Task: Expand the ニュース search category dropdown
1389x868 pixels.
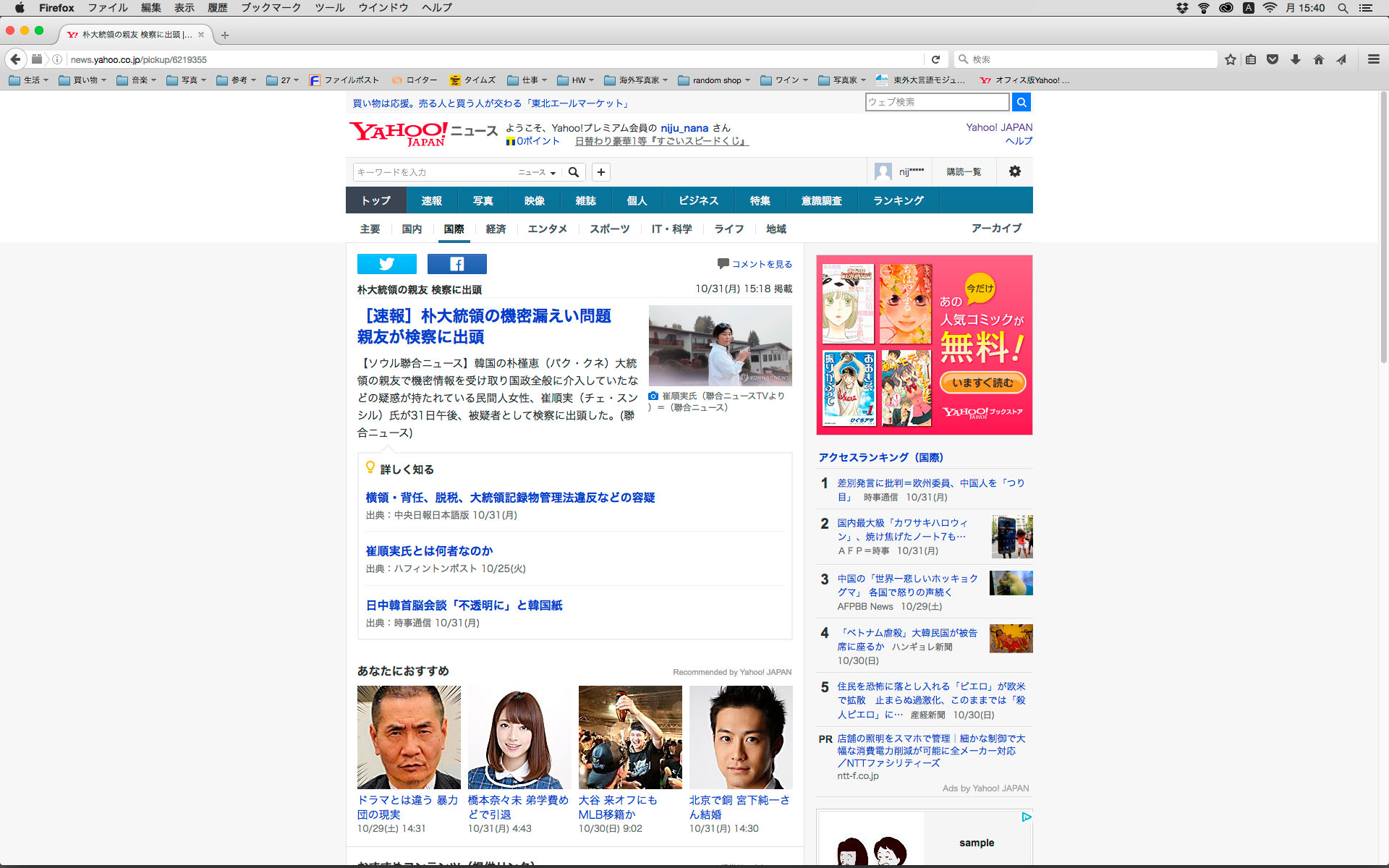Action: tap(537, 172)
